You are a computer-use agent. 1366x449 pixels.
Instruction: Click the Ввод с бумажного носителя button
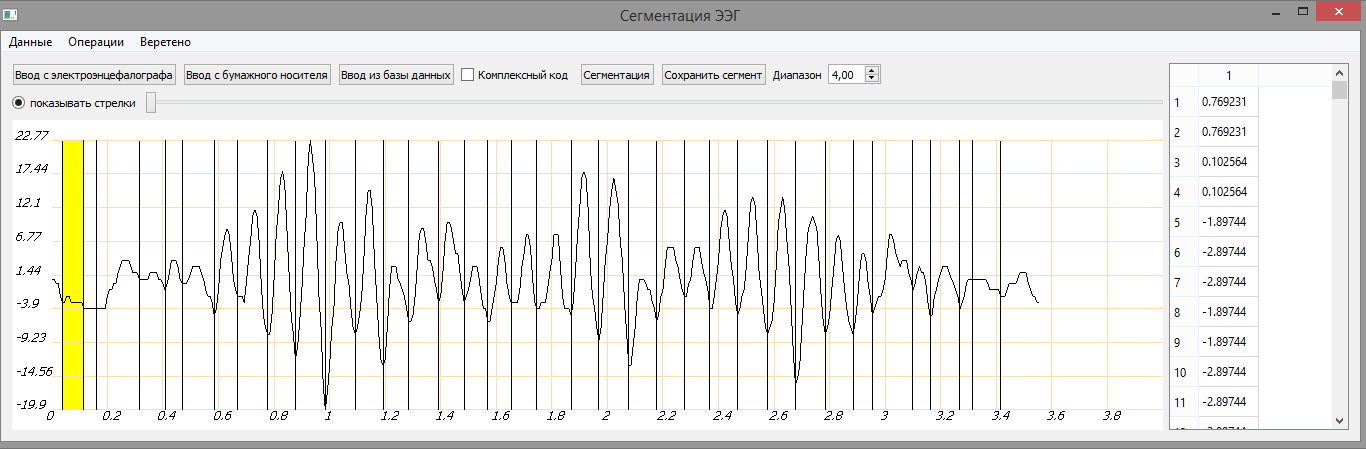(257, 75)
